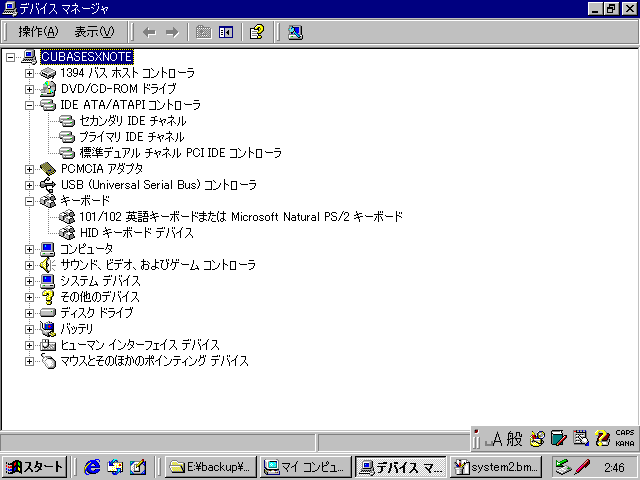Expand その他のデバイス node

pyautogui.click(x=29, y=297)
